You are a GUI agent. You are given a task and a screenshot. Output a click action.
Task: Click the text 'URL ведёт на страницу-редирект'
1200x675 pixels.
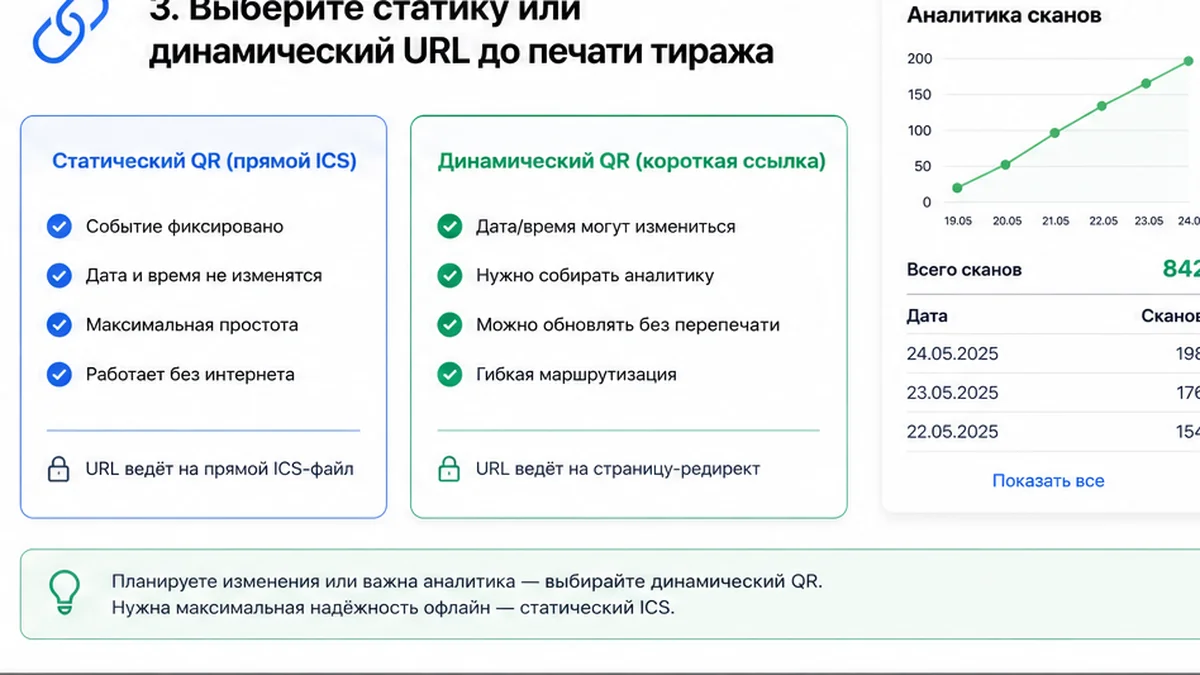click(618, 468)
